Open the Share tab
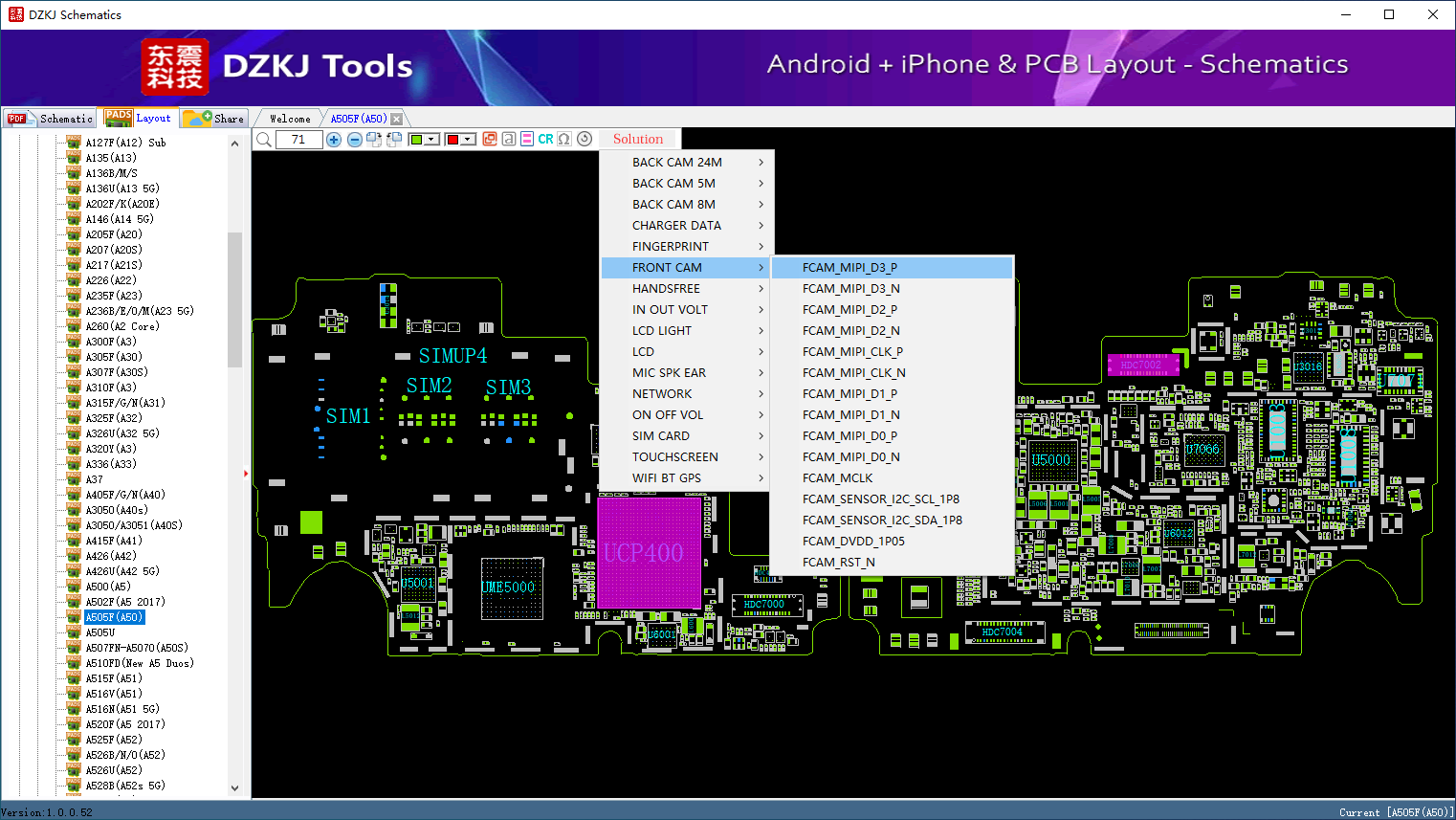 pos(214,119)
